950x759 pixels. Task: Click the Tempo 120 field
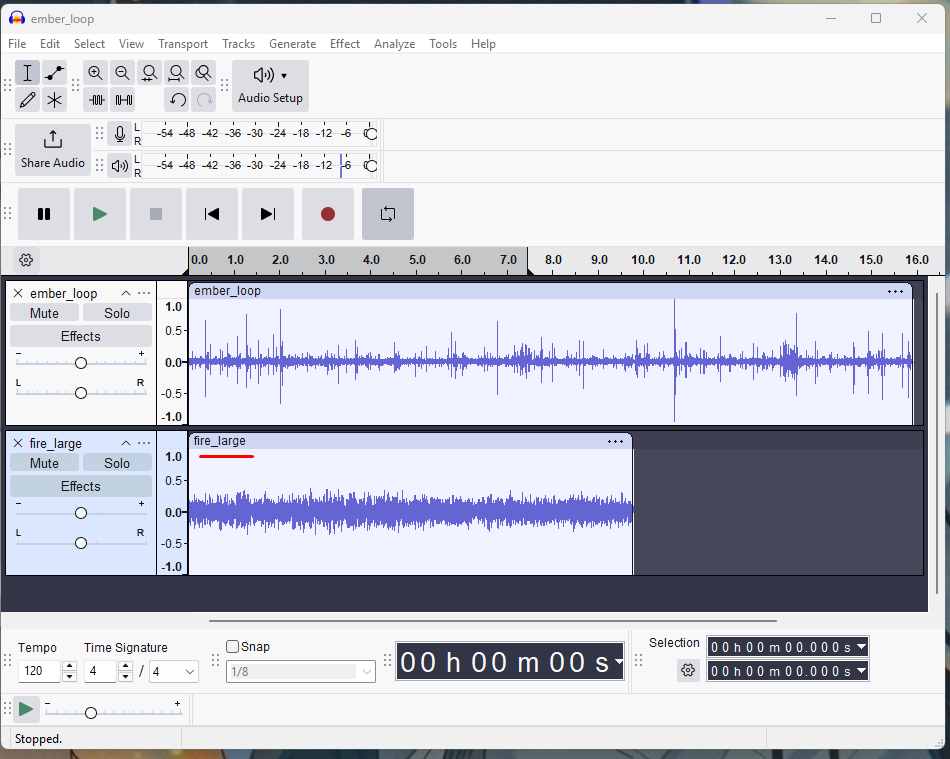click(x=40, y=671)
